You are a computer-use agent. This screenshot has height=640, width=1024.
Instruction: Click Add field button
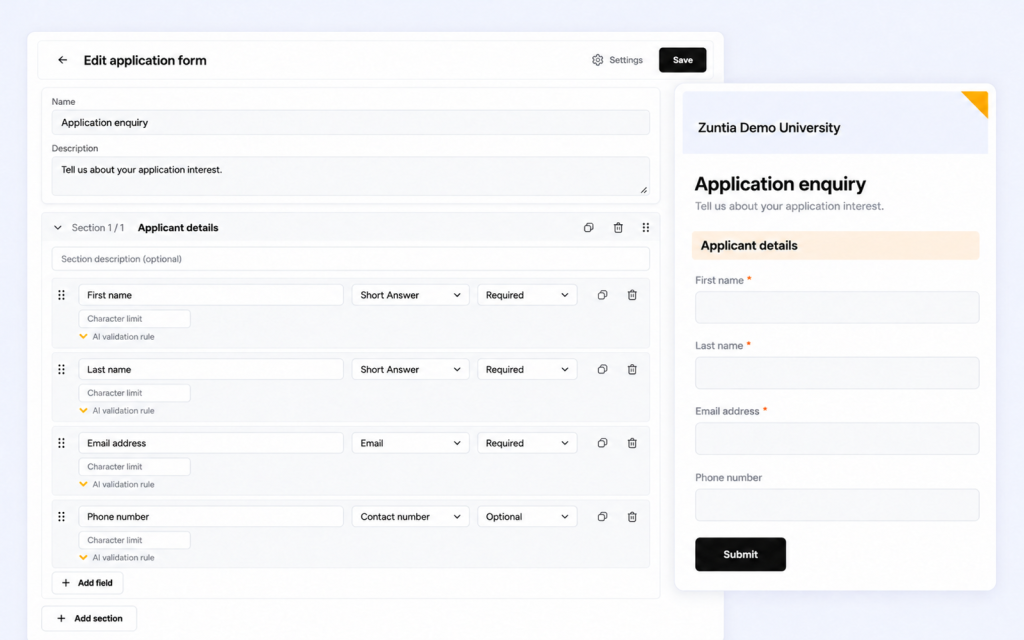tap(88, 583)
